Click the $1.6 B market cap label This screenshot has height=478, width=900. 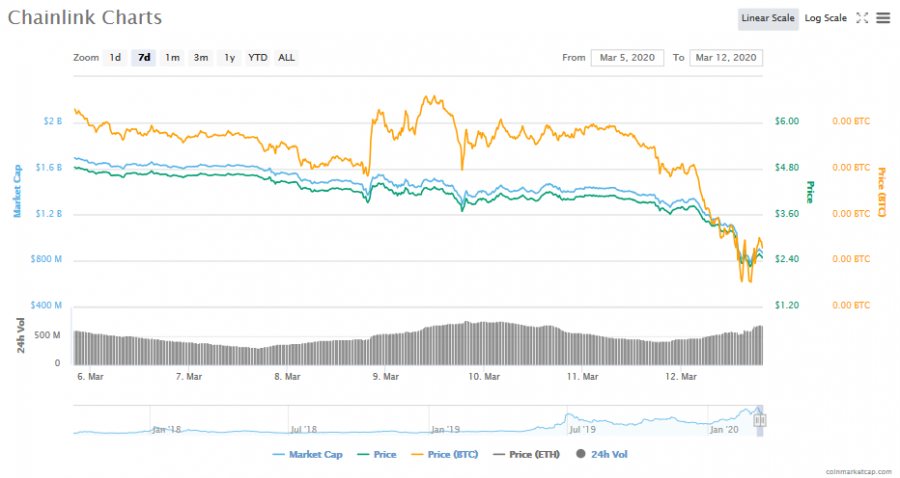[49, 168]
